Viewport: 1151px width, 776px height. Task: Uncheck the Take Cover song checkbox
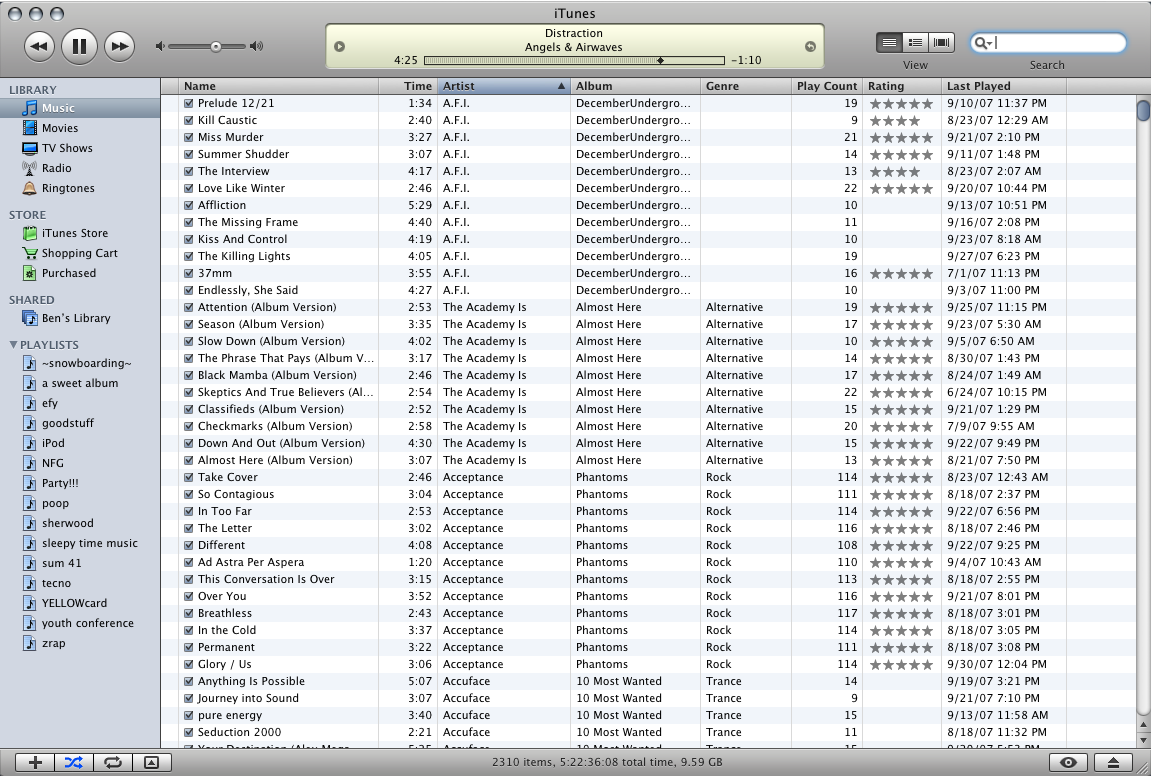189,477
